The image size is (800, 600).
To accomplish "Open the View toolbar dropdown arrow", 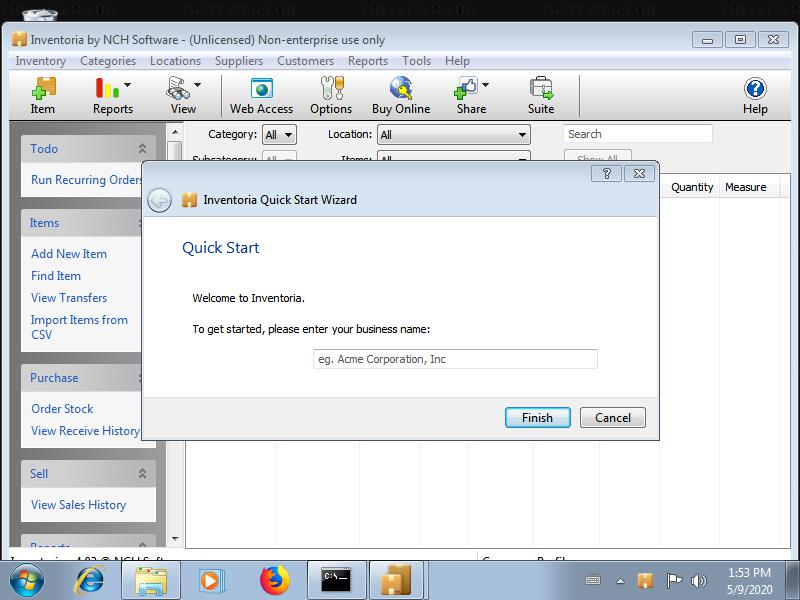I will point(197,85).
